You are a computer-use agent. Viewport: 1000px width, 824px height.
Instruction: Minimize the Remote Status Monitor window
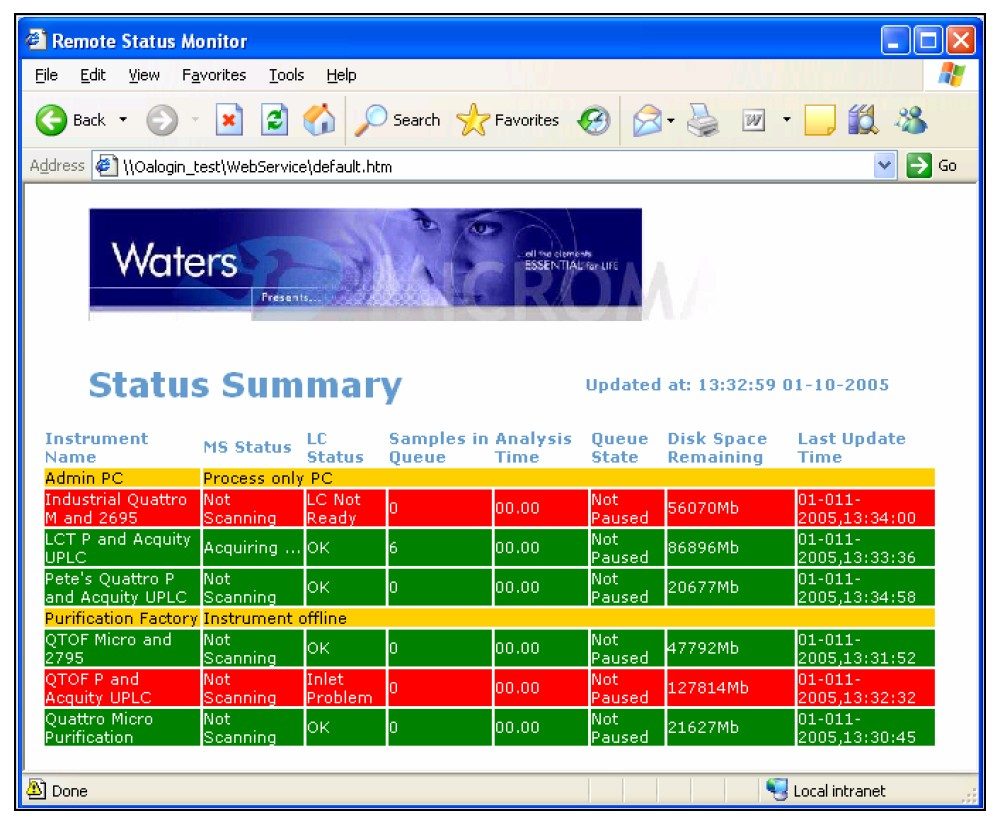click(x=895, y=40)
